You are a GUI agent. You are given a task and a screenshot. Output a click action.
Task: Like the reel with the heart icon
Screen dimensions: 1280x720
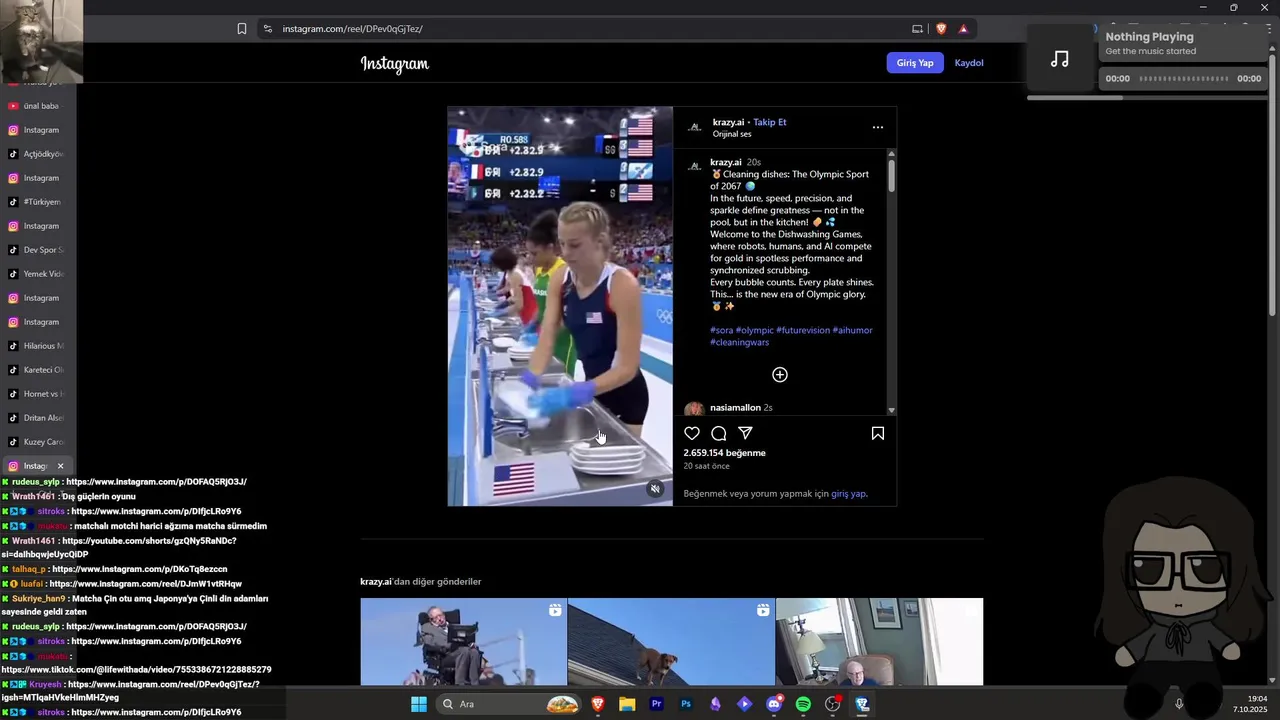click(x=692, y=433)
